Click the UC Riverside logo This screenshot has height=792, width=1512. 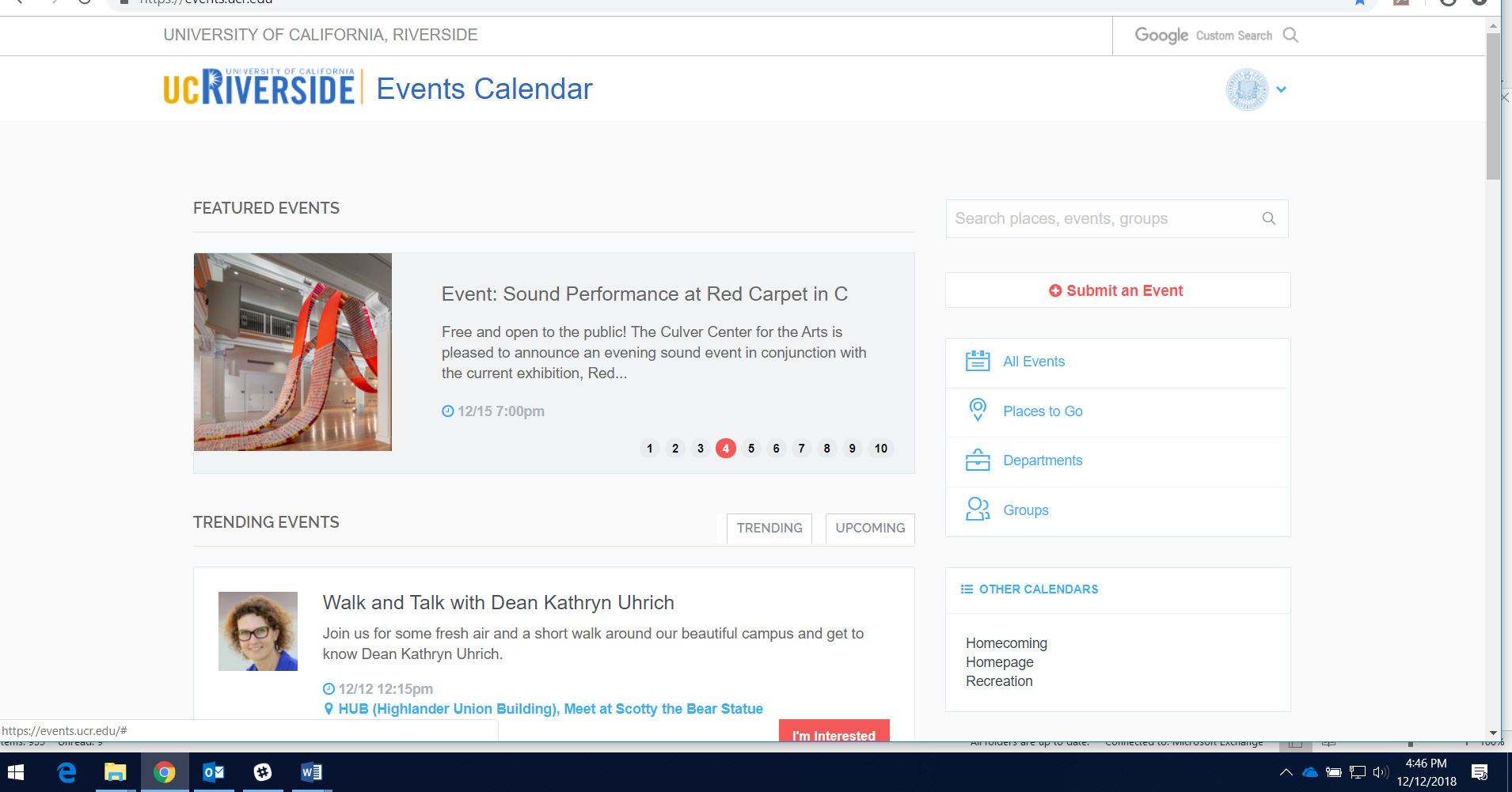260,88
